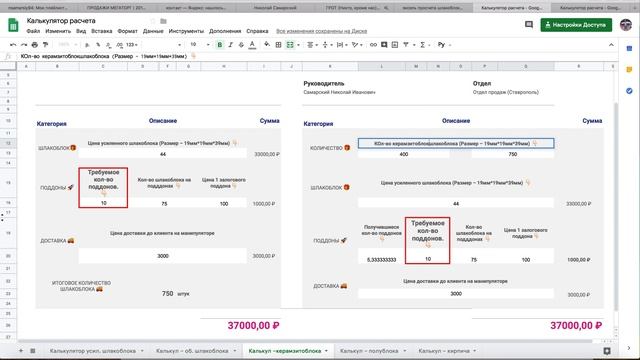640x360 pixels.
Task: Open the Файл menu
Action: (x=33, y=31)
